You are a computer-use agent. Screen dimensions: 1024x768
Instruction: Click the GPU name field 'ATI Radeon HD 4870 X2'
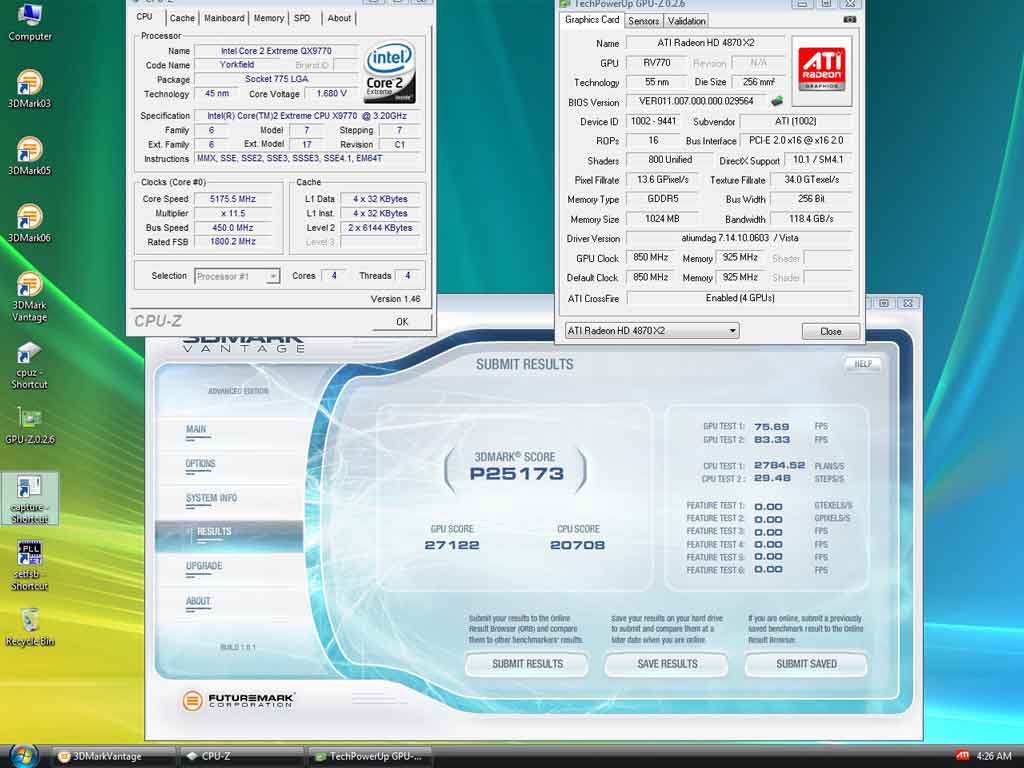[705, 43]
